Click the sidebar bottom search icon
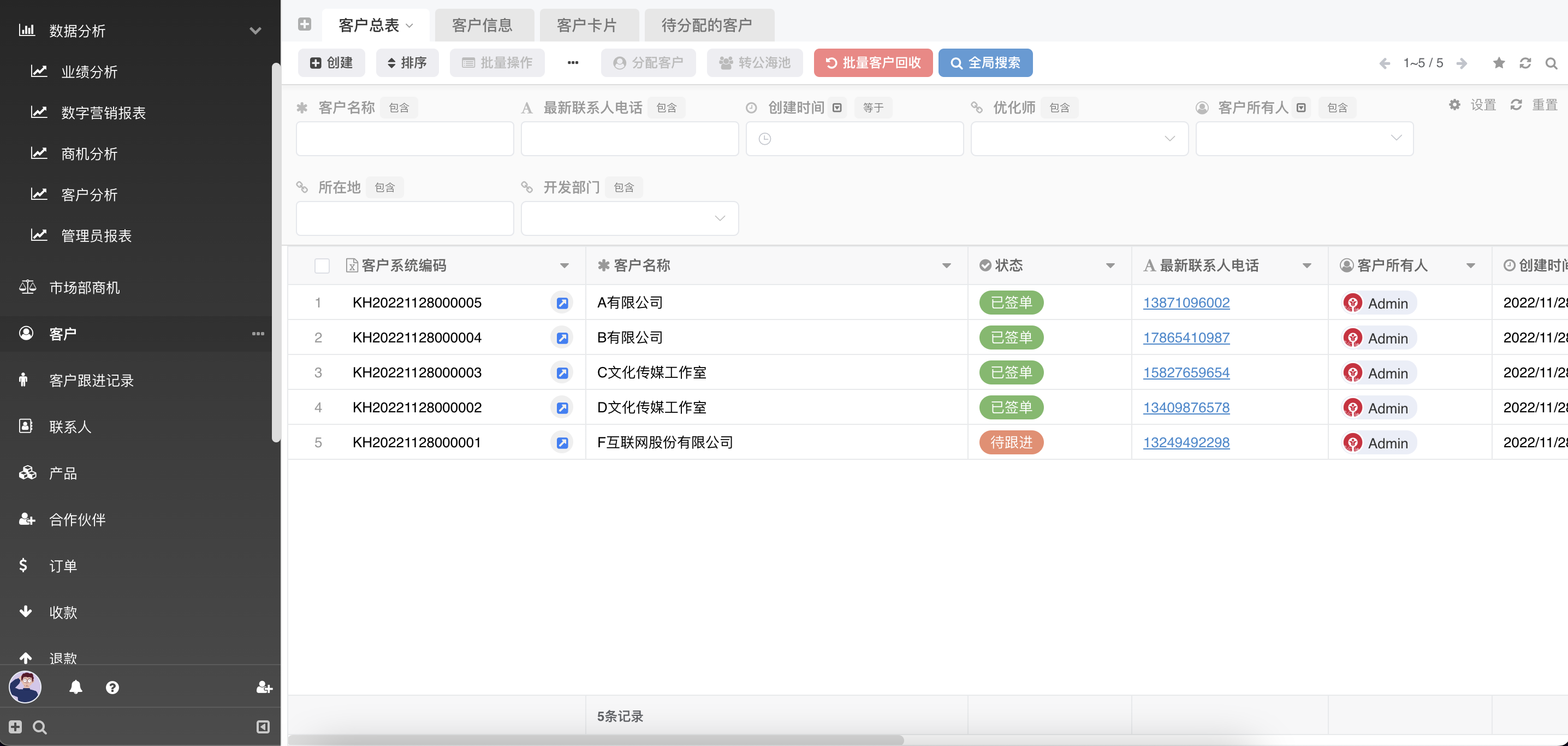 pyautogui.click(x=39, y=726)
